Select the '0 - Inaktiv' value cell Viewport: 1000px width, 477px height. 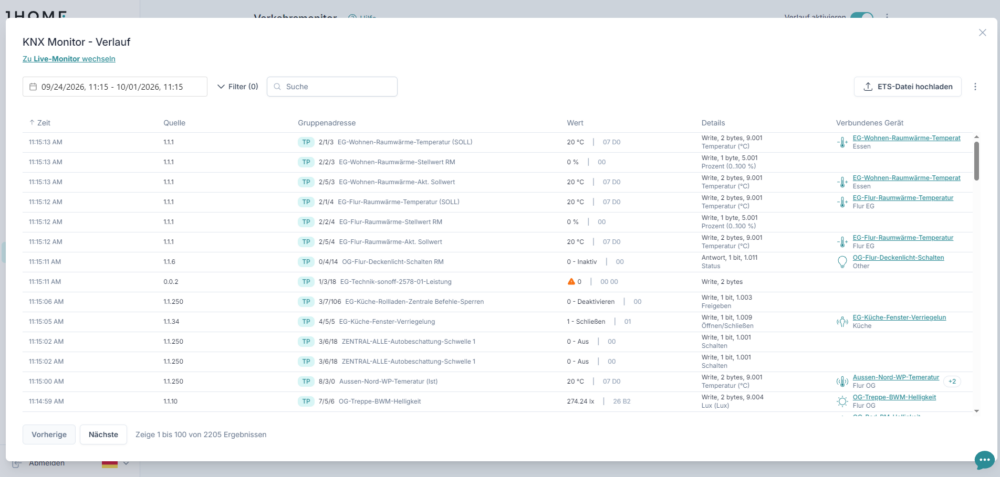[x=581, y=261]
